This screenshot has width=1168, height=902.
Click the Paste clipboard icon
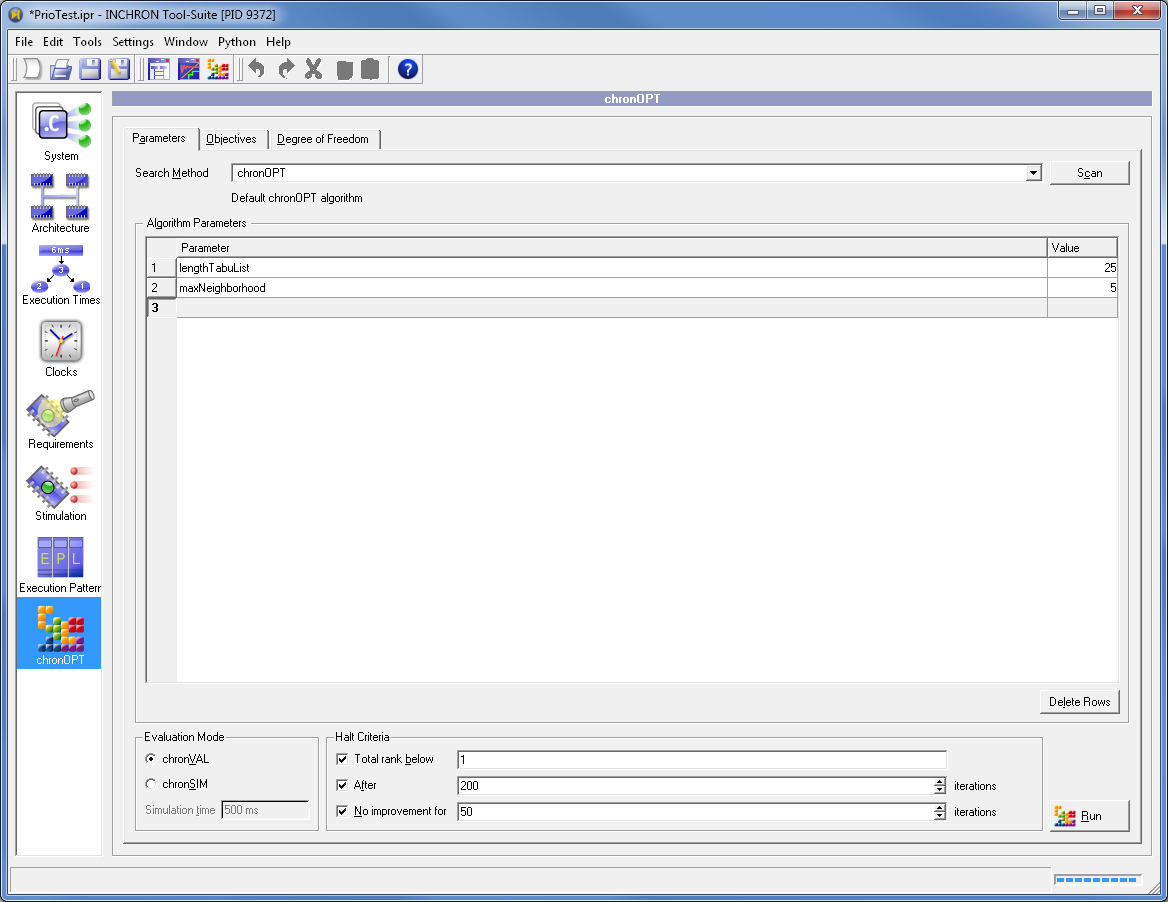point(370,69)
